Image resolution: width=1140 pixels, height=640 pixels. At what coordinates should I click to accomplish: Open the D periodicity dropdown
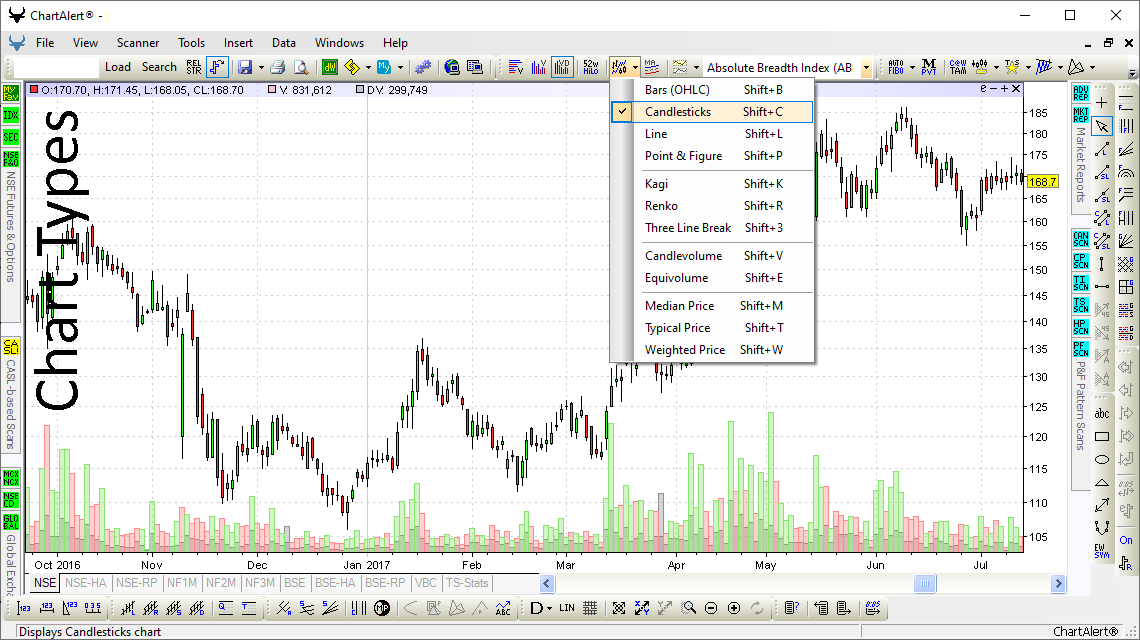click(x=541, y=608)
